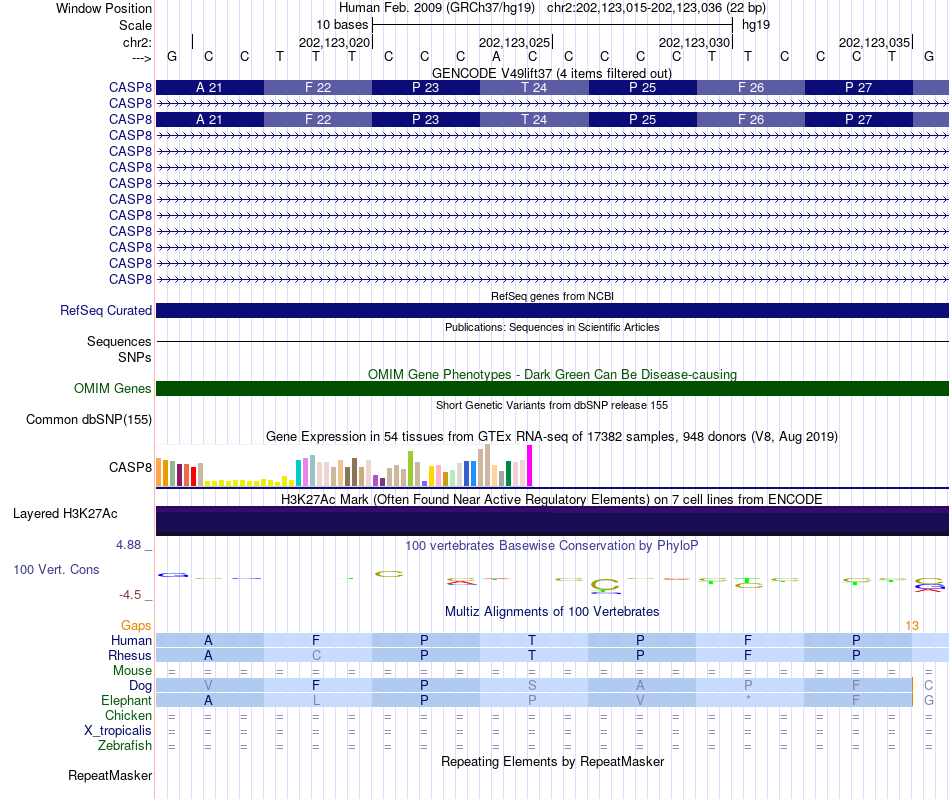Select the T 24 codon in second CASP8 row
This screenshot has height=799, width=950.
coord(534,119)
